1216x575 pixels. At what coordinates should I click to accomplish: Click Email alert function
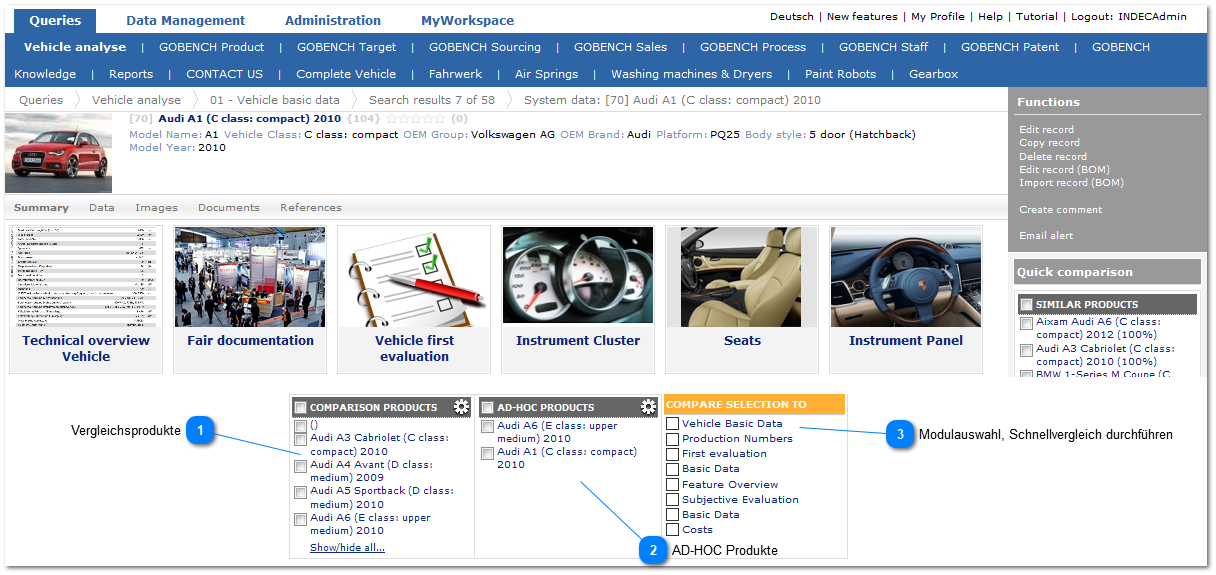(x=1046, y=236)
